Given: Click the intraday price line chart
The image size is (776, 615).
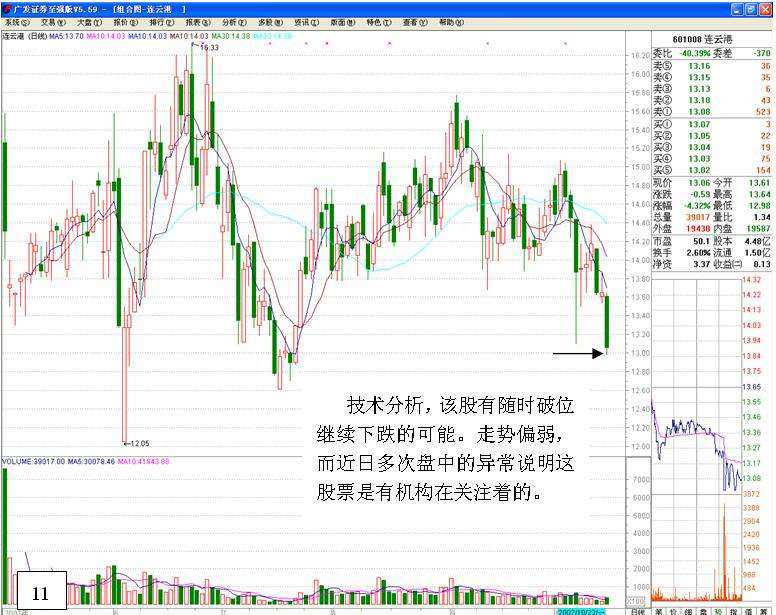Looking at the screenshot, I should [x=696, y=386].
